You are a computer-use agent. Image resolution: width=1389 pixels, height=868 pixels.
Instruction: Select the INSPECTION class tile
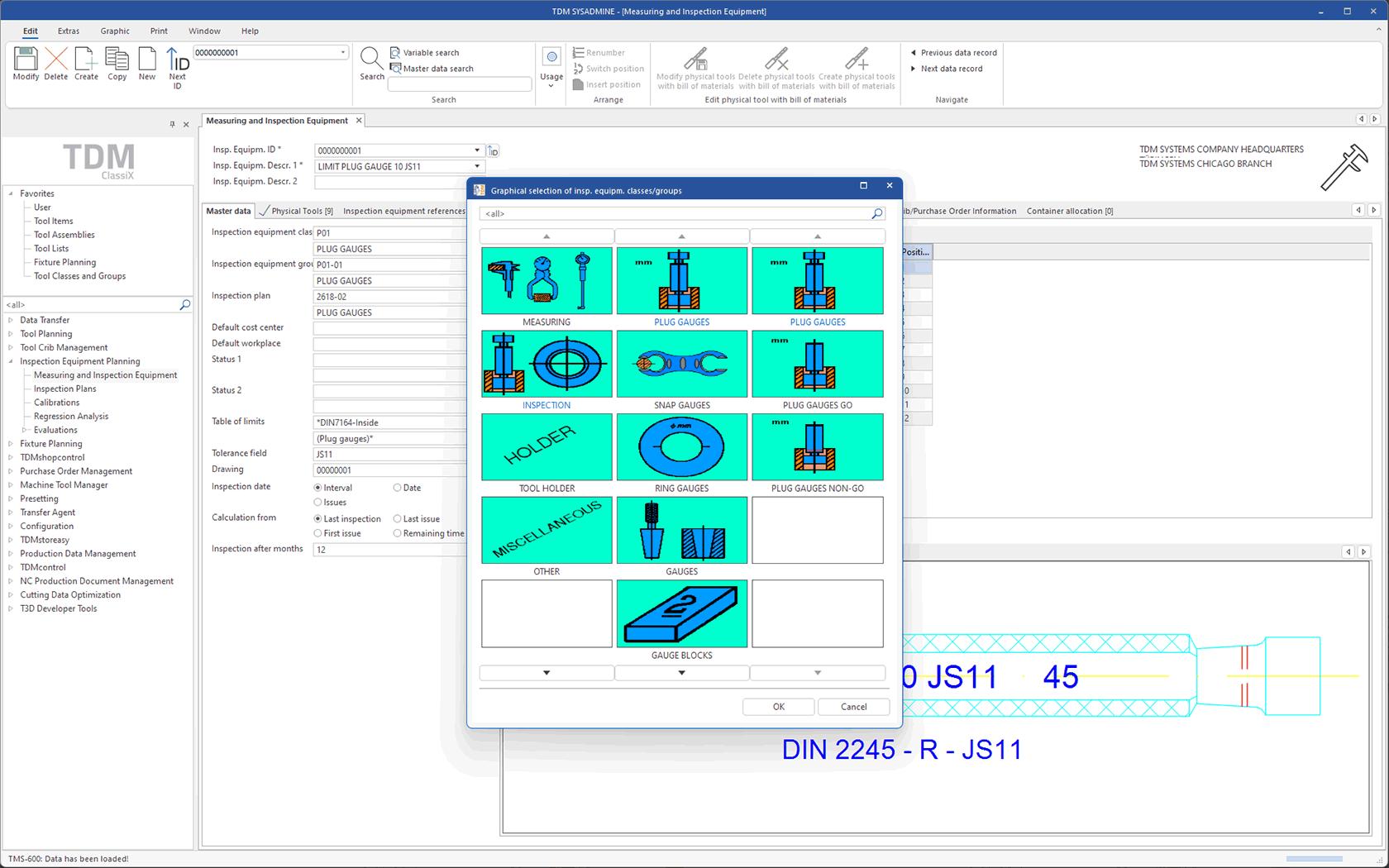[x=547, y=365]
